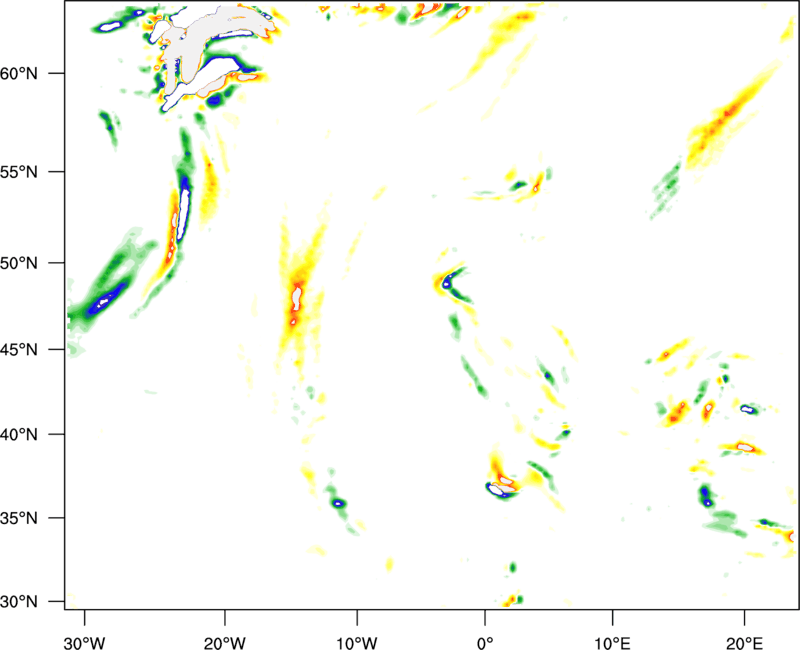
Task: Click the 20°W longitude label
Action: (x=225, y=643)
